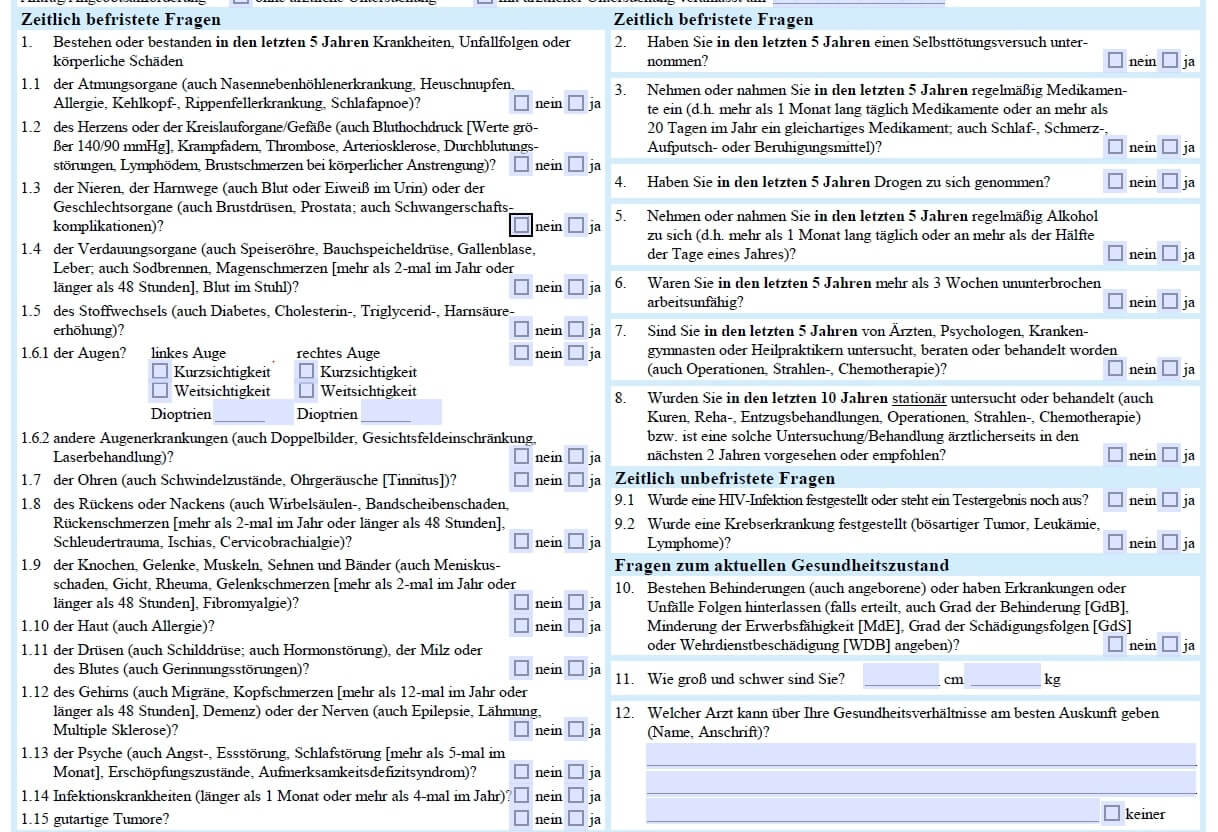The width and height of the screenshot is (1218, 832).
Task: Check 'ja' for 1.1 Atmungsorgane
Action: point(576,102)
